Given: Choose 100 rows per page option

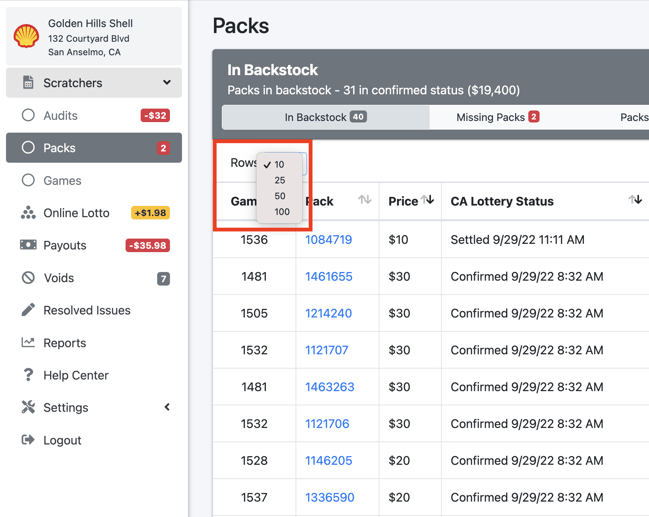Looking at the screenshot, I should (x=282, y=212).
